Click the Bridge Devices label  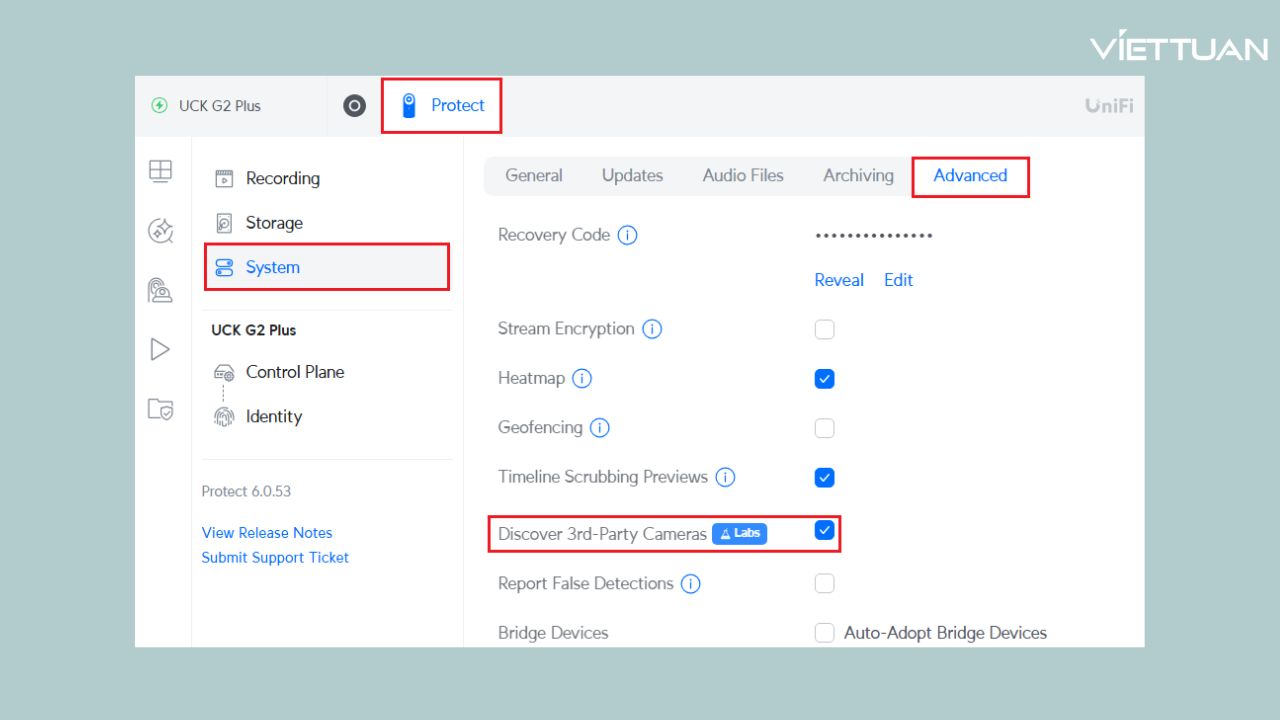pos(553,633)
